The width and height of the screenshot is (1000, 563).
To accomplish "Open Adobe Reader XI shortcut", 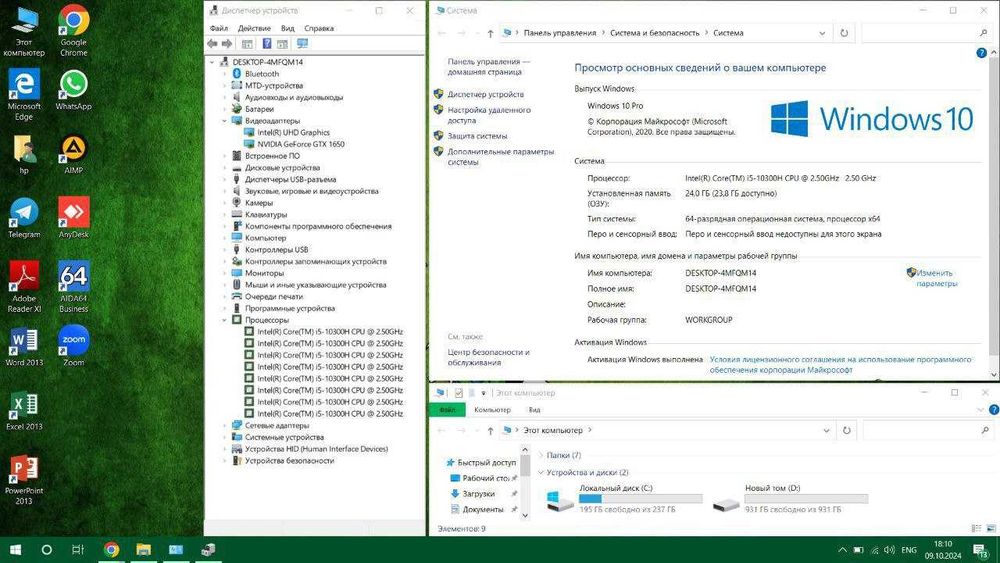I will 24,287.
